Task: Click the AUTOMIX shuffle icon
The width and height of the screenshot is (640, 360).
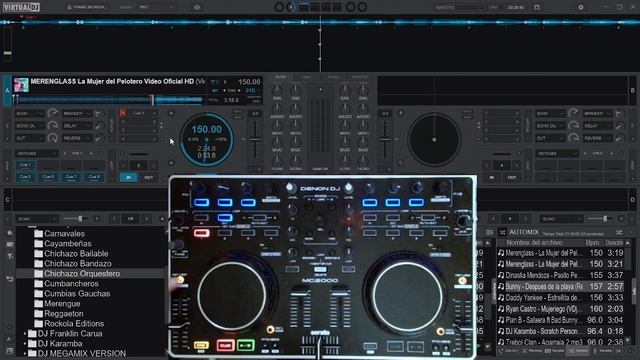Action: tap(502, 232)
